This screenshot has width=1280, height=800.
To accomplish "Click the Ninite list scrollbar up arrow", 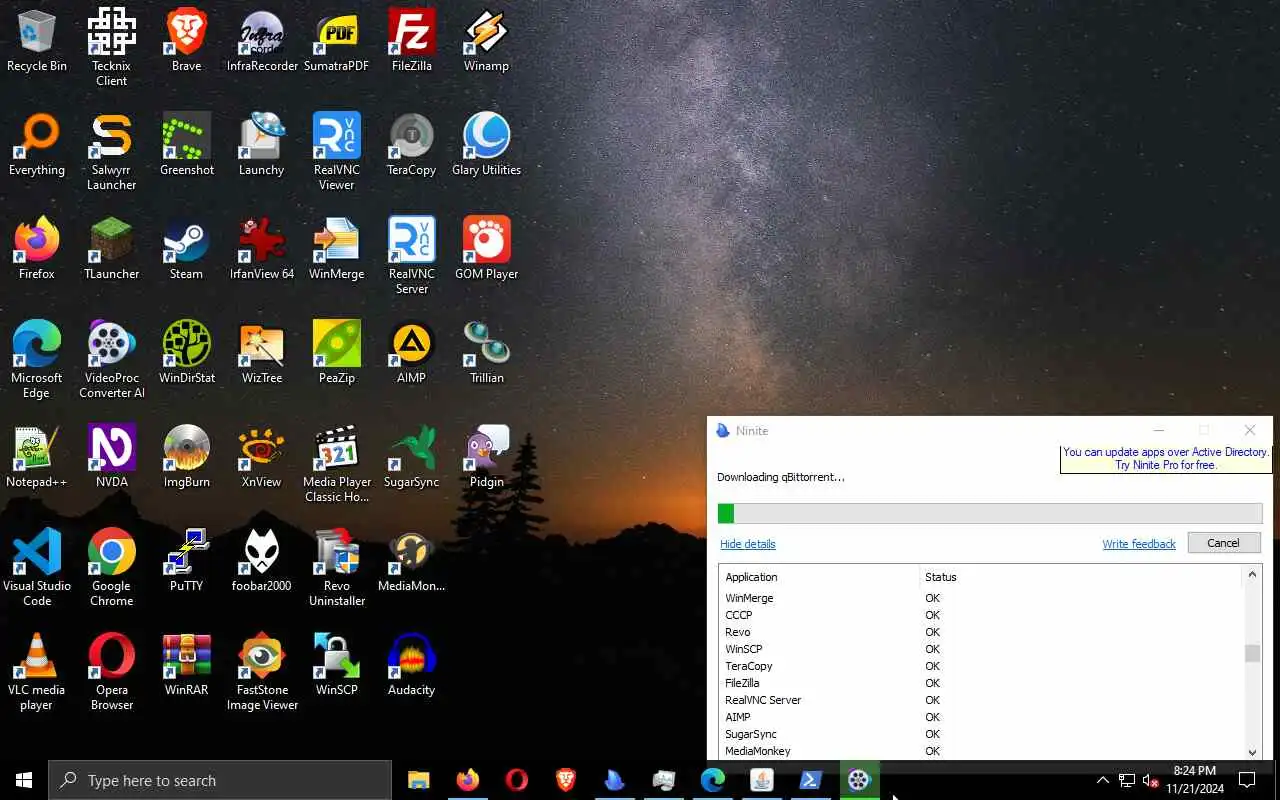I will (1252, 575).
